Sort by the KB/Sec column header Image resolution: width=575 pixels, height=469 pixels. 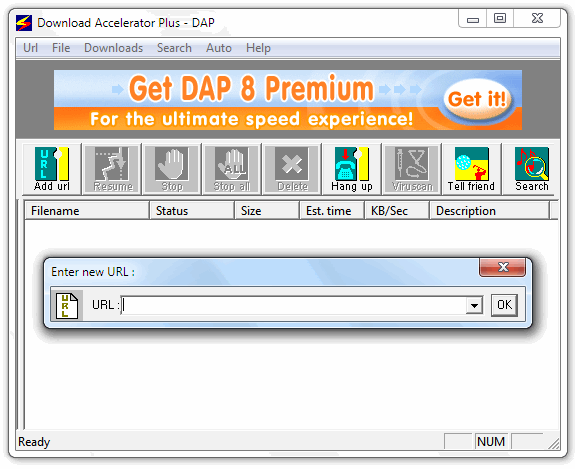[x=397, y=211]
